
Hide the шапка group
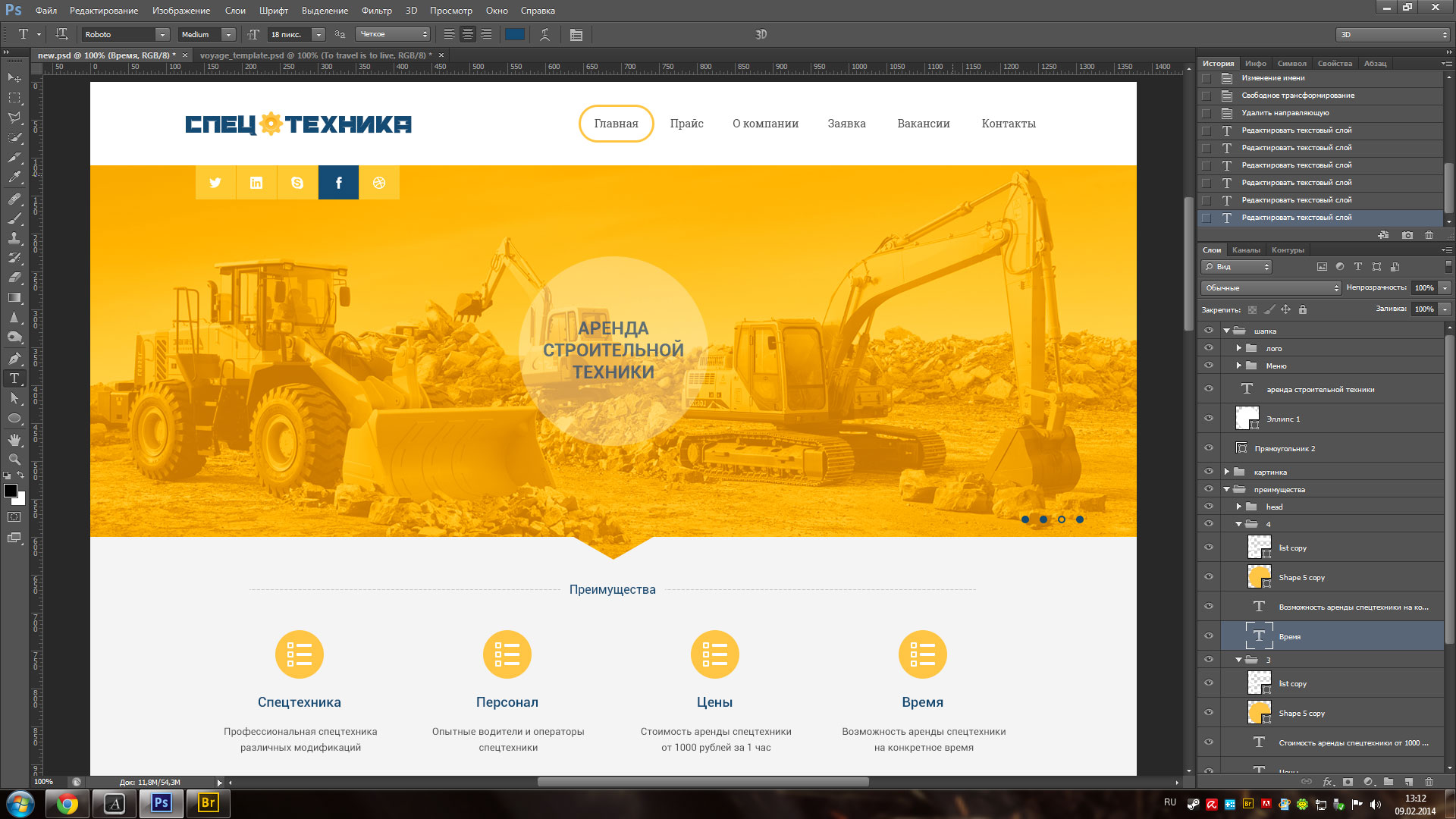[1209, 331]
